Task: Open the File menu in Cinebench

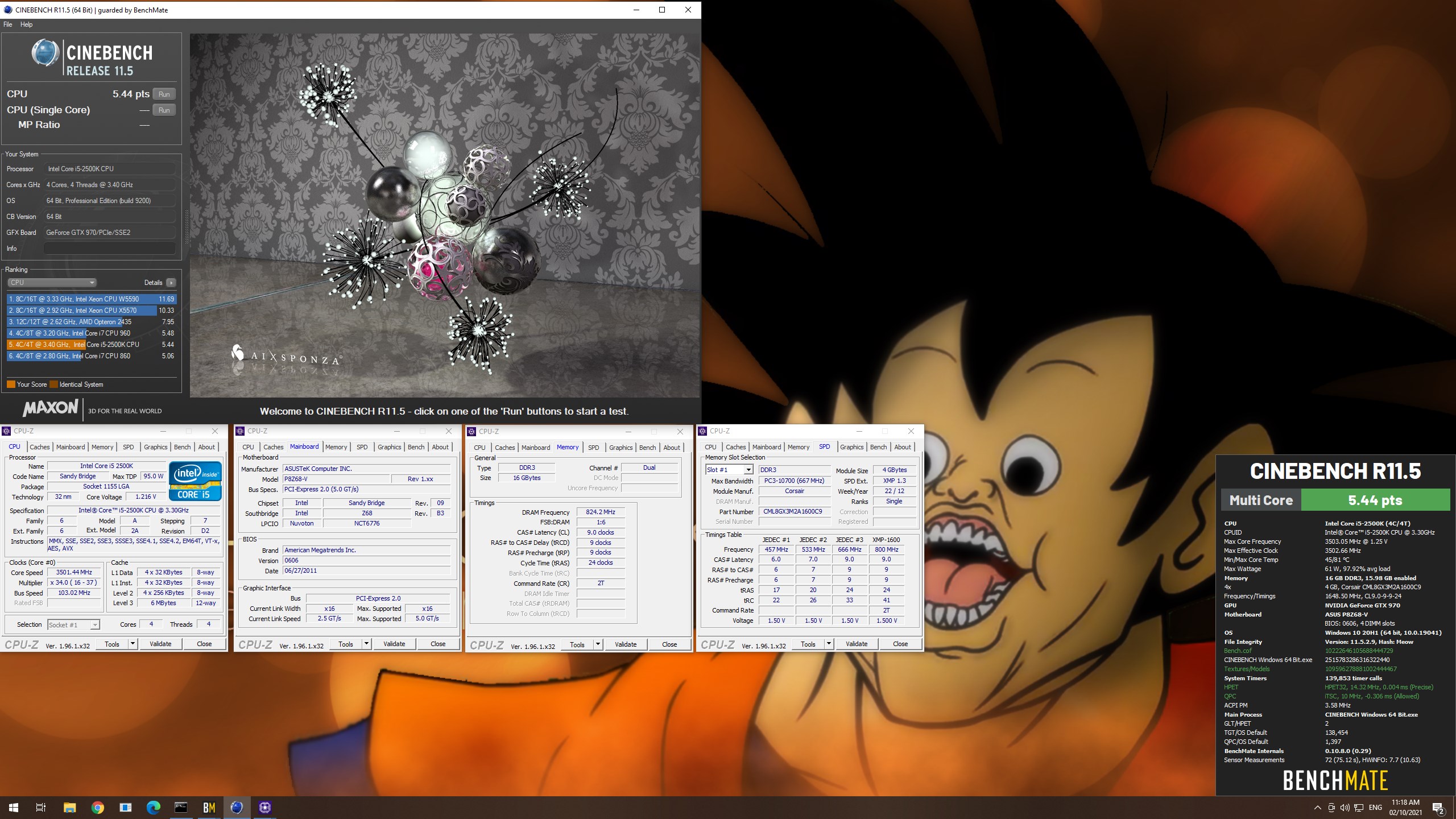Action: pyautogui.click(x=8, y=24)
